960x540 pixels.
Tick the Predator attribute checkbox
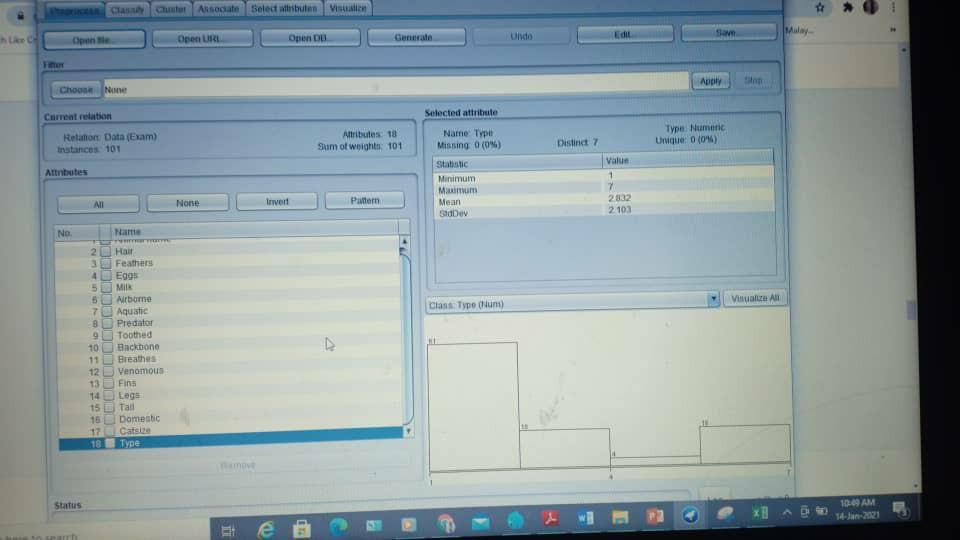[x=108, y=323]
